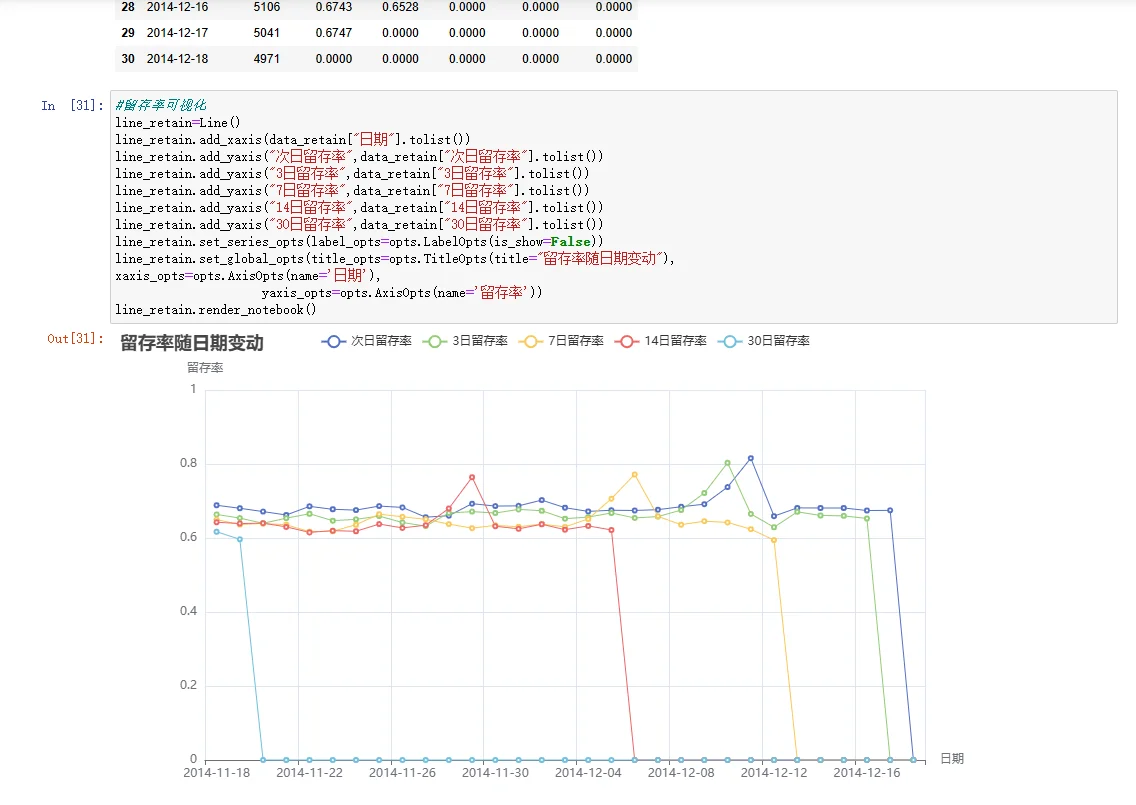This screenshot has width=1136, height=805.
Task: Click the x-axis name 日期
Action: pyautogui.click(x=952, y=759)
